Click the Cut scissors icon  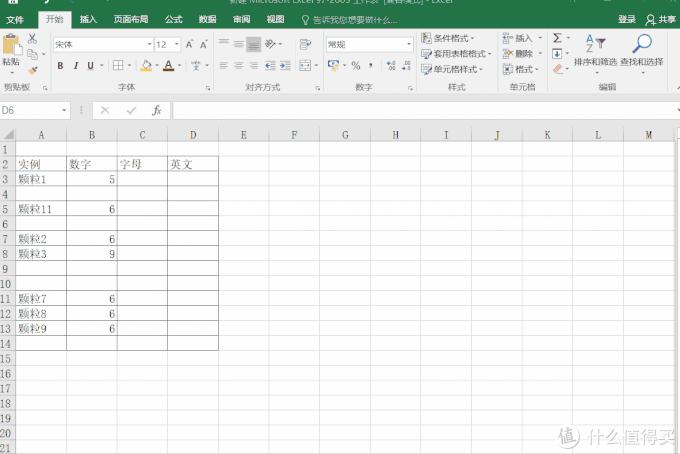(32, 39)
